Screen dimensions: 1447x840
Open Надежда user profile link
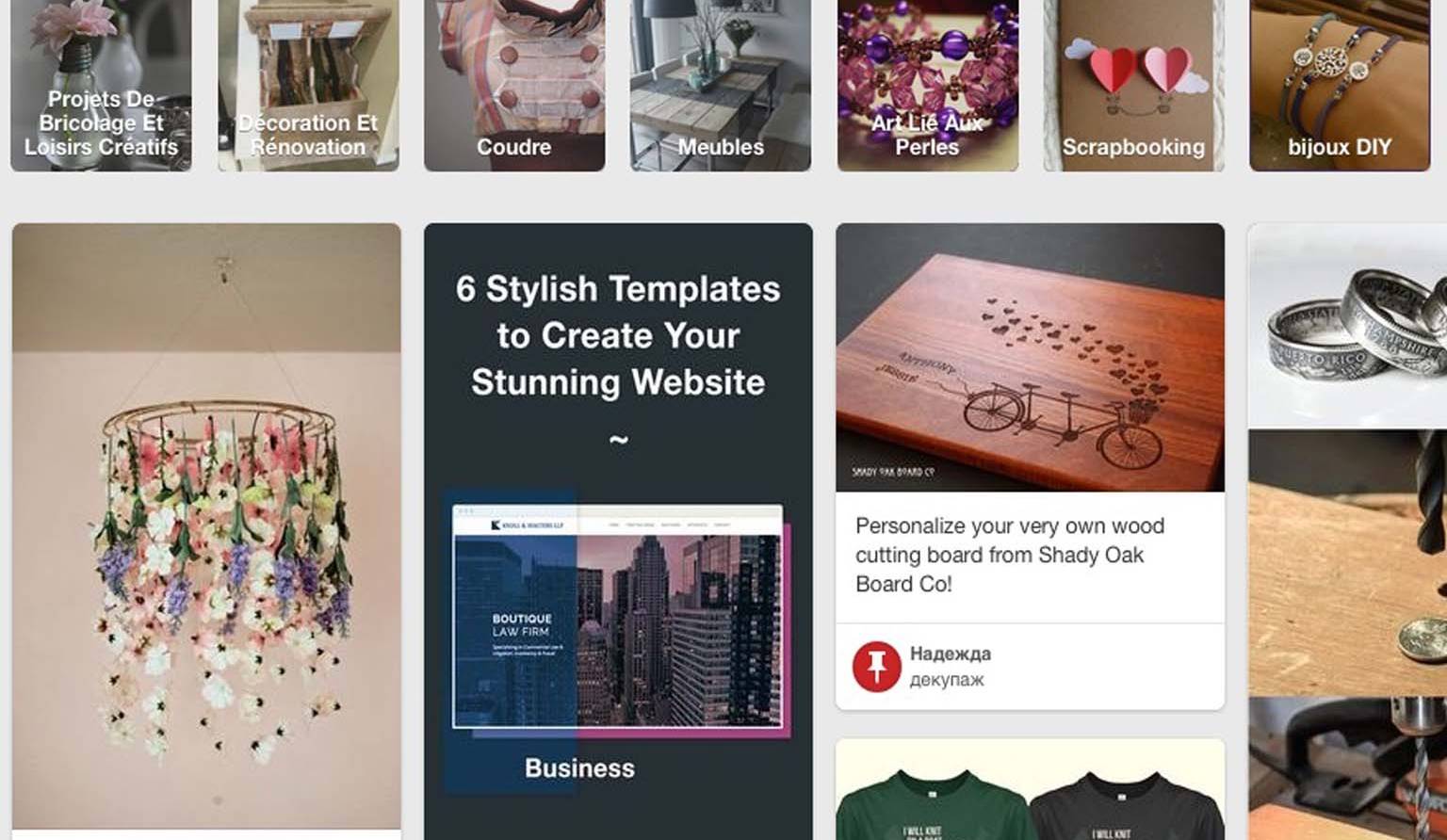pyautogui.click(x=950, y=654)
